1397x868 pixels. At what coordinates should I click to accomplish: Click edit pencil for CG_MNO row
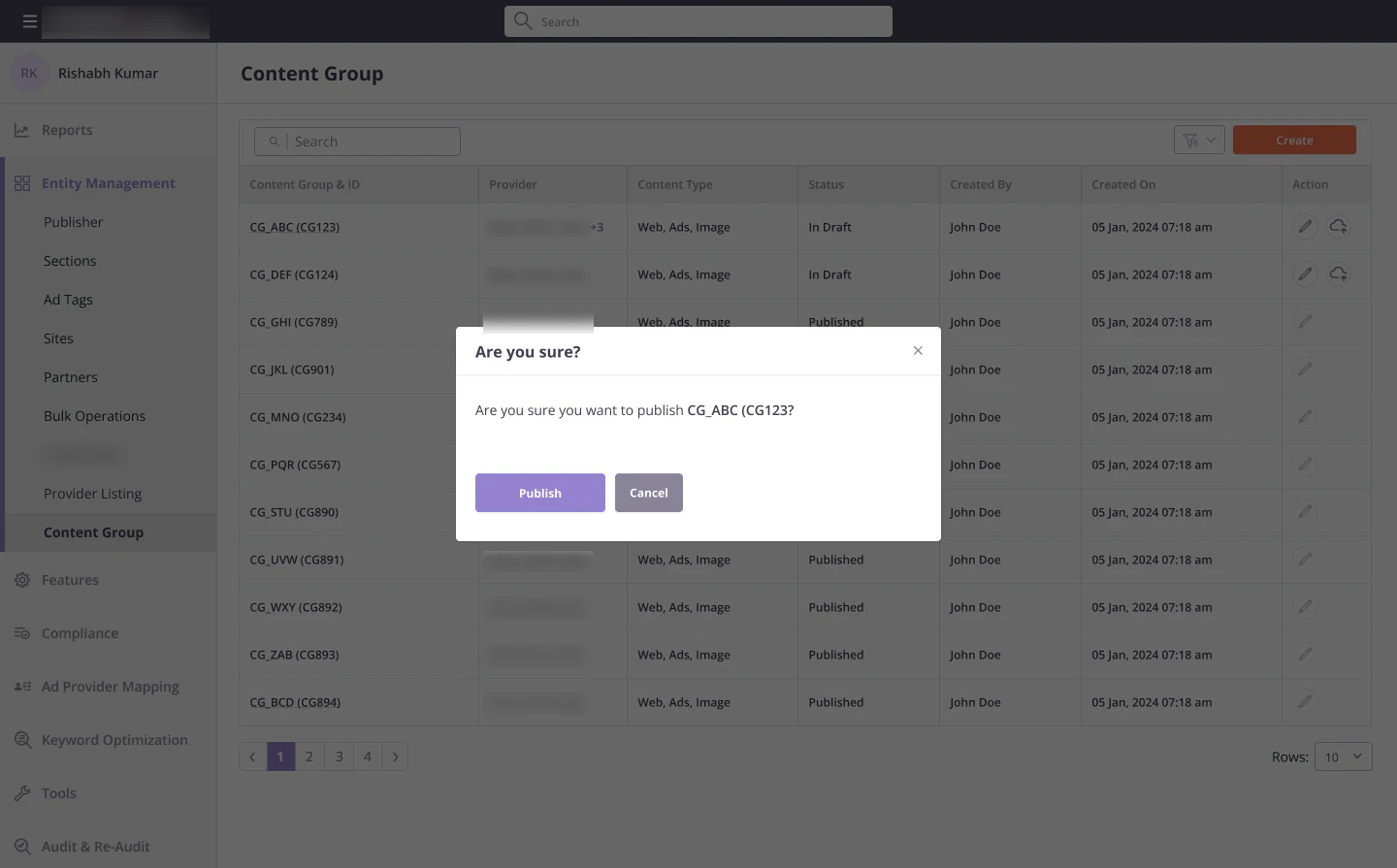click(1306, 417)
